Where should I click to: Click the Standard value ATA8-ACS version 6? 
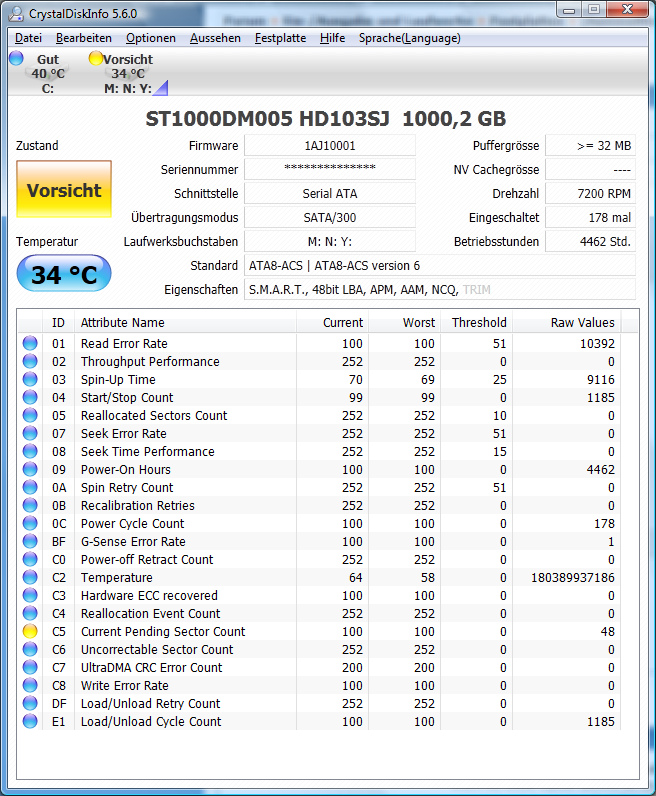click(440, 266)
